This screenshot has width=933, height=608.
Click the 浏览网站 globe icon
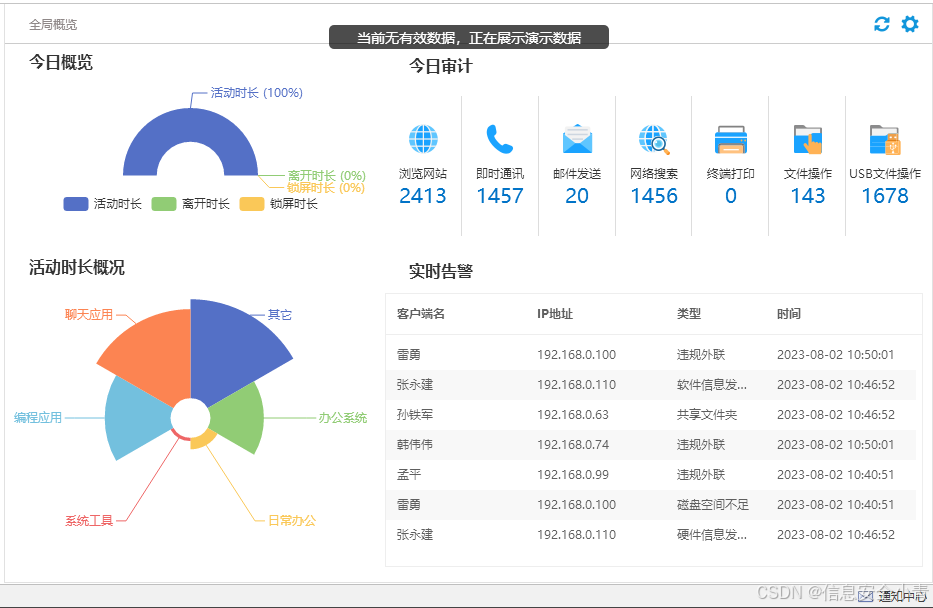[423, 139]
